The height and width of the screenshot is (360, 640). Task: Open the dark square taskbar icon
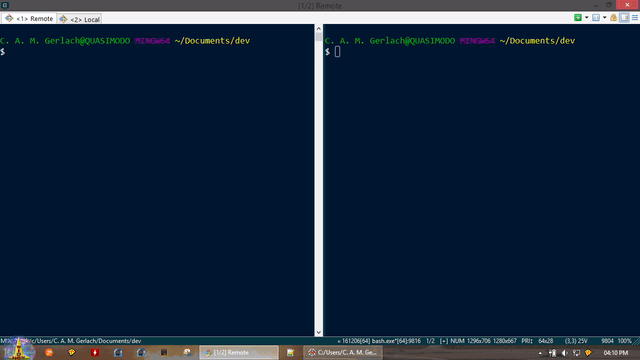coord(164,352)
